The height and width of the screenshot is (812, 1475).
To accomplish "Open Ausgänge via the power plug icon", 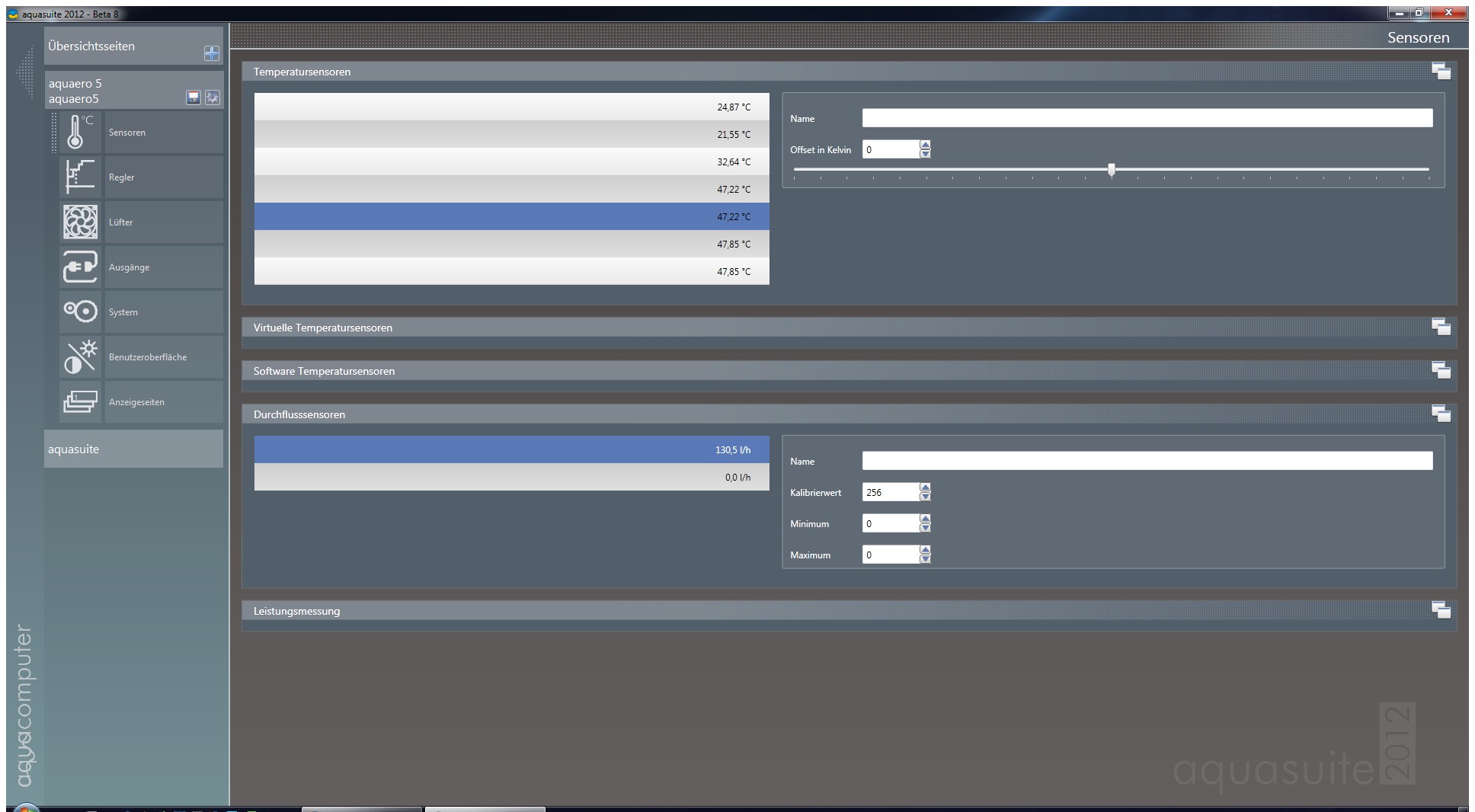I will click(x=80, y=267).
